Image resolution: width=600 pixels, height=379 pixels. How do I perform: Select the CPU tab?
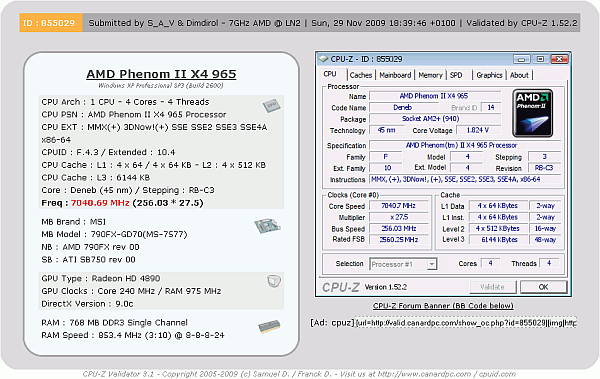pos(330,74)
